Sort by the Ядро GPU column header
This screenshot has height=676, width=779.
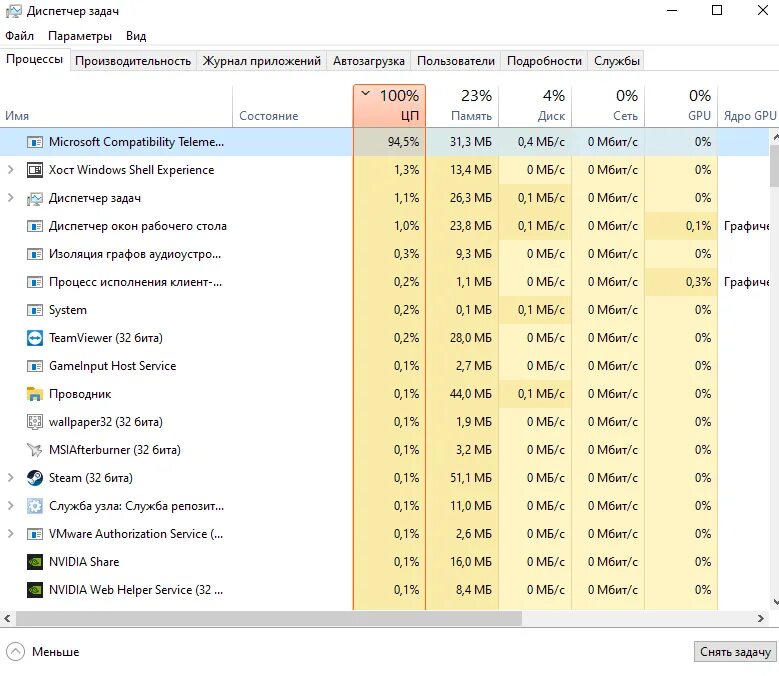click(x=749, y=105)
